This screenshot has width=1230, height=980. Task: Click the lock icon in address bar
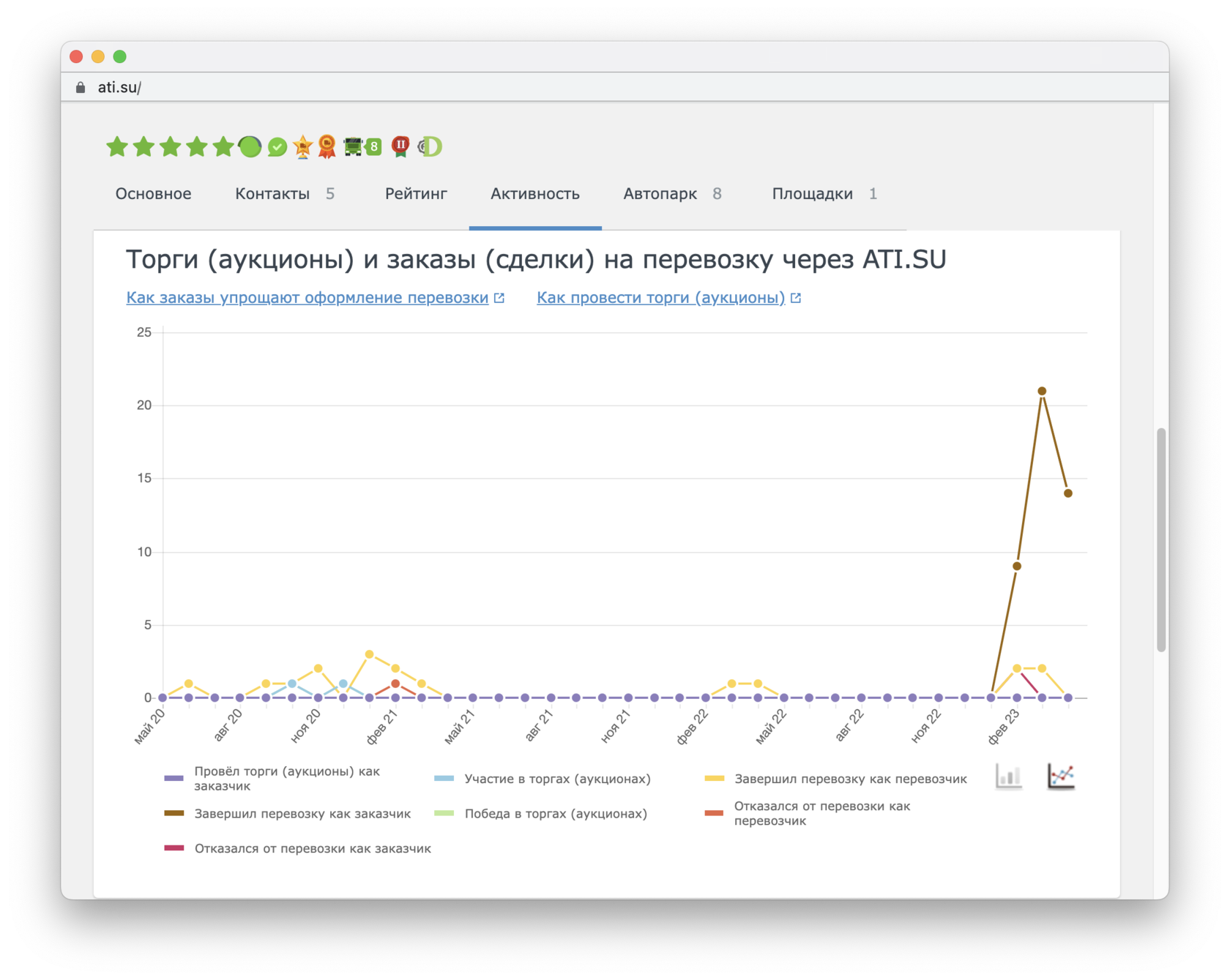[81, 87]
